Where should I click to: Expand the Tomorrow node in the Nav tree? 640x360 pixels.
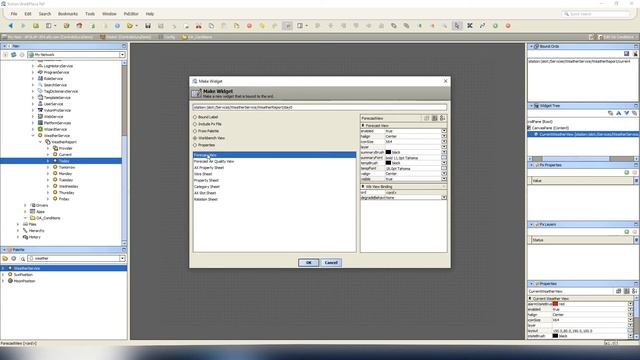point(48,167)
